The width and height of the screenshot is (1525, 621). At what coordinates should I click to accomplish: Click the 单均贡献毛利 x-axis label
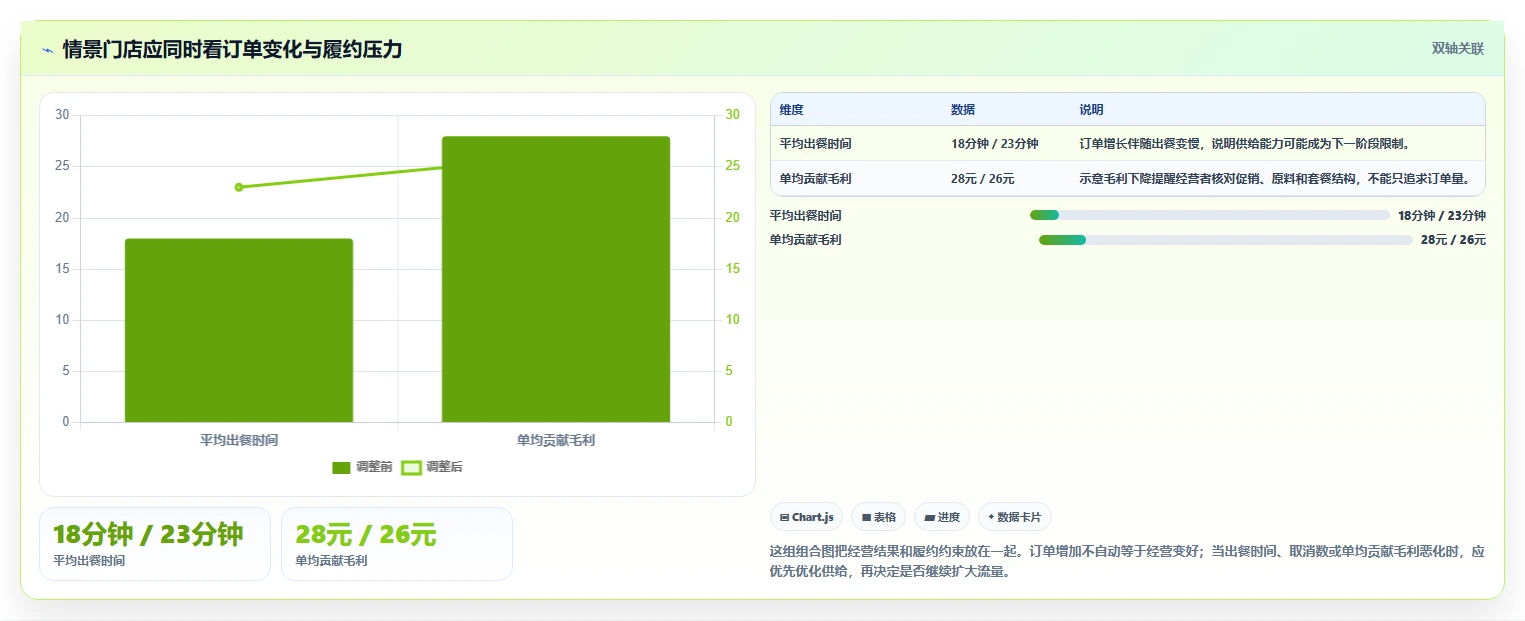point(556,440)
